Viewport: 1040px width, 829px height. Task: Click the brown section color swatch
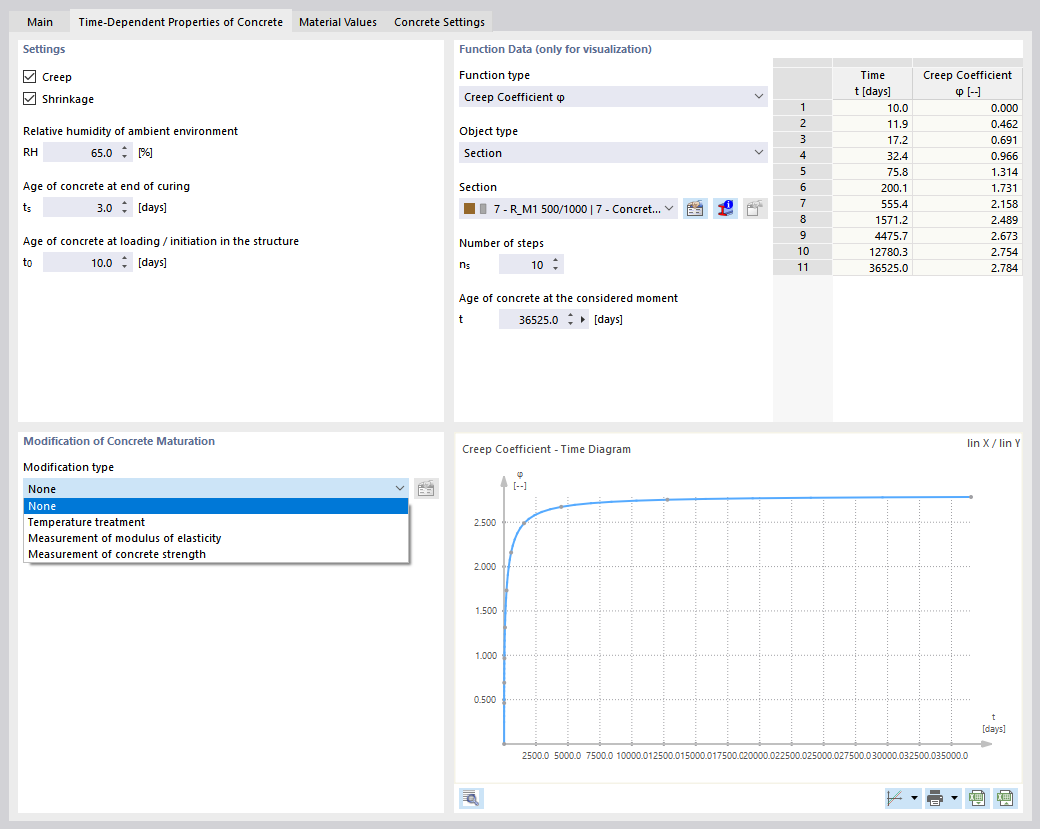coord(470,209)
